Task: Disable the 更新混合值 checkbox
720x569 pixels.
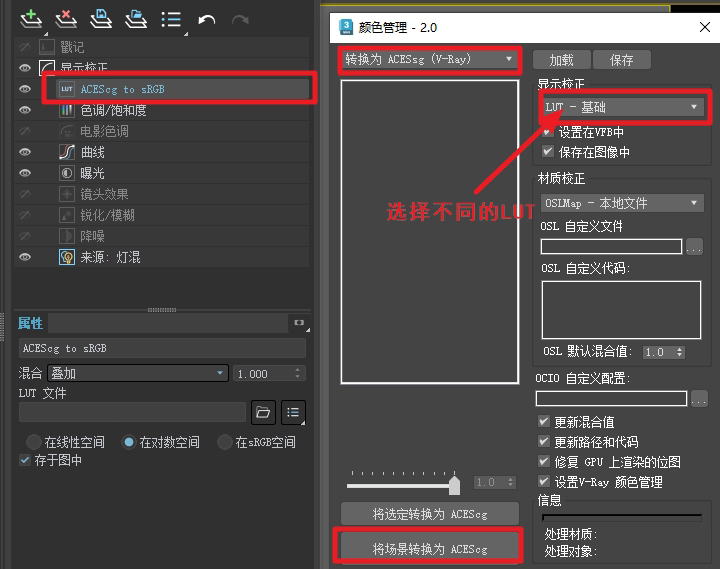Action: pos(544,422)
